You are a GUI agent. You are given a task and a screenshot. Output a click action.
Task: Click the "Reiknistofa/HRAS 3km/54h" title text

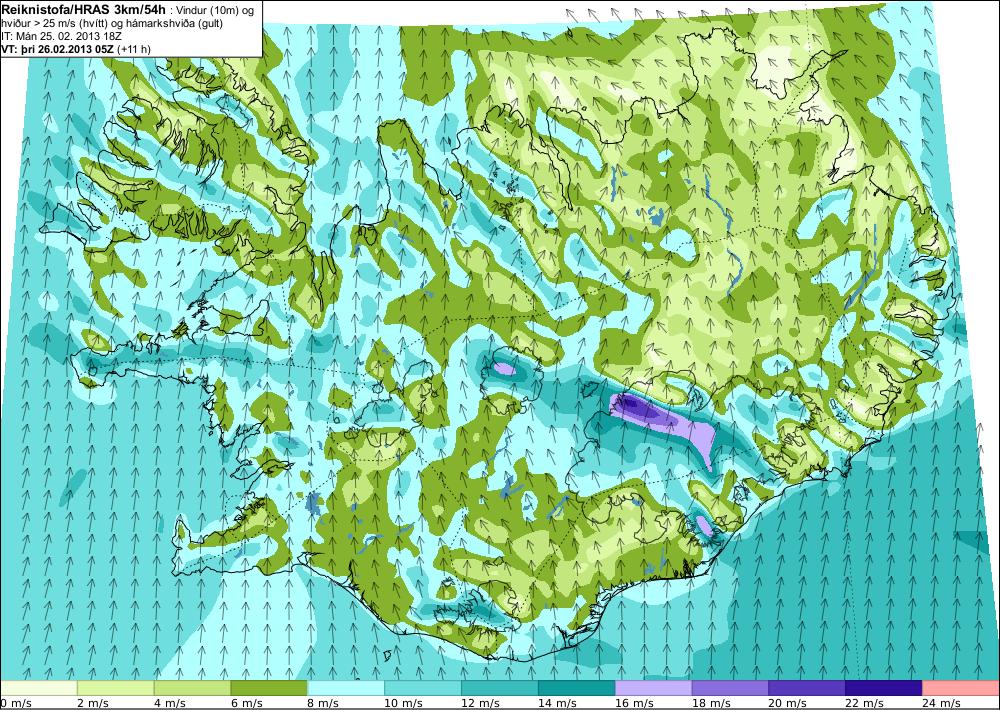[x=85, y=10]
